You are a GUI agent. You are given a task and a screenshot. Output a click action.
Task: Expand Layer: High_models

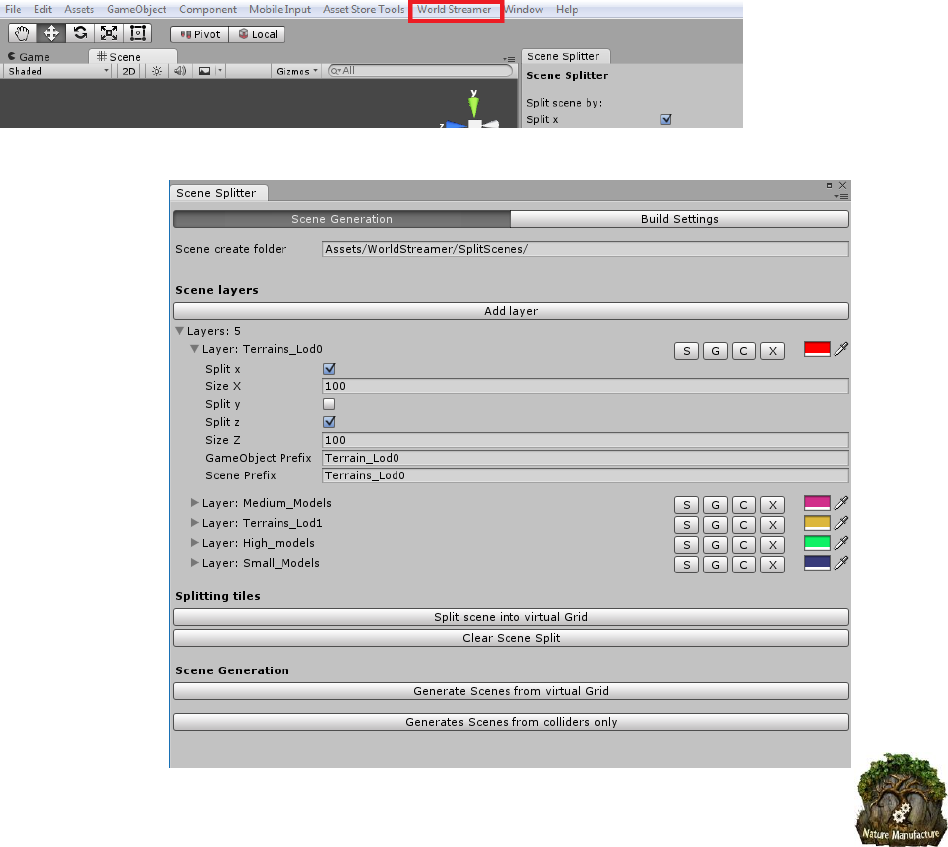coord(194,542)
